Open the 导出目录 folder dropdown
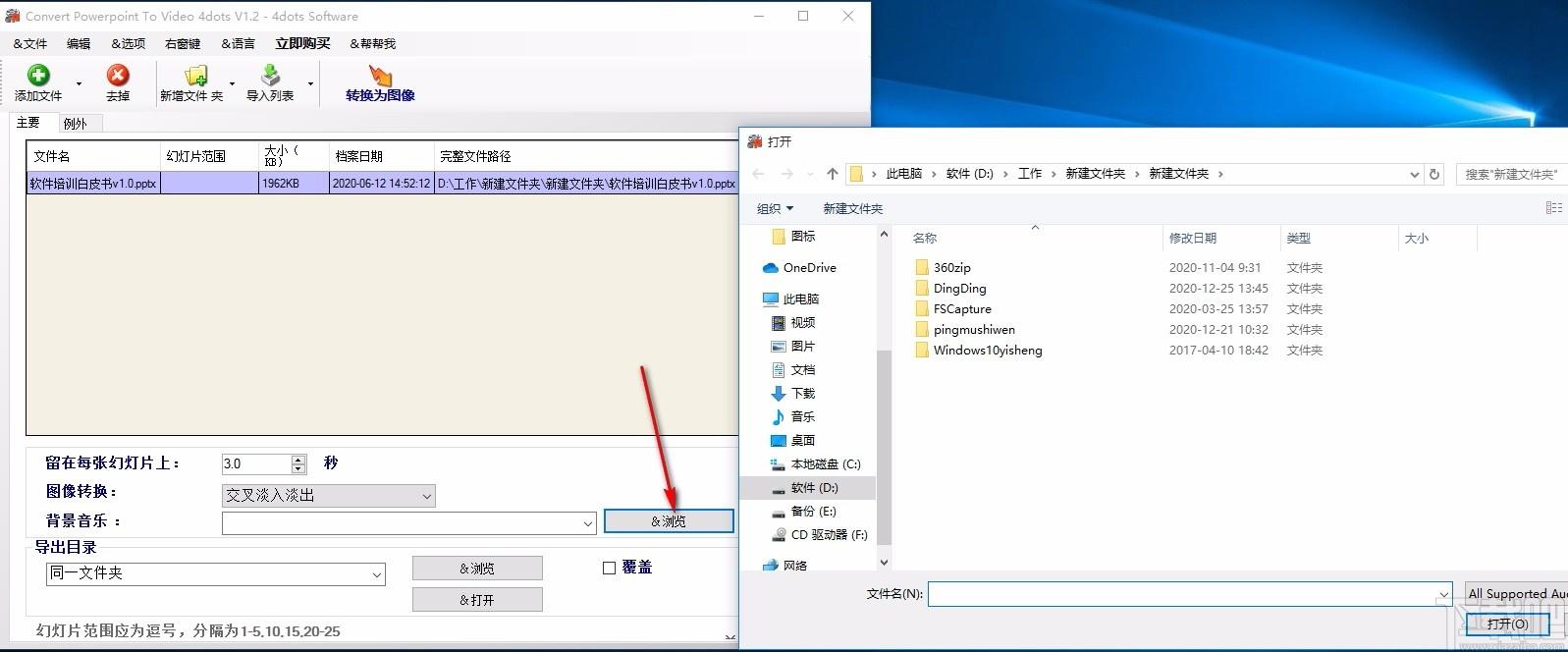 click(x=216, y=573)
